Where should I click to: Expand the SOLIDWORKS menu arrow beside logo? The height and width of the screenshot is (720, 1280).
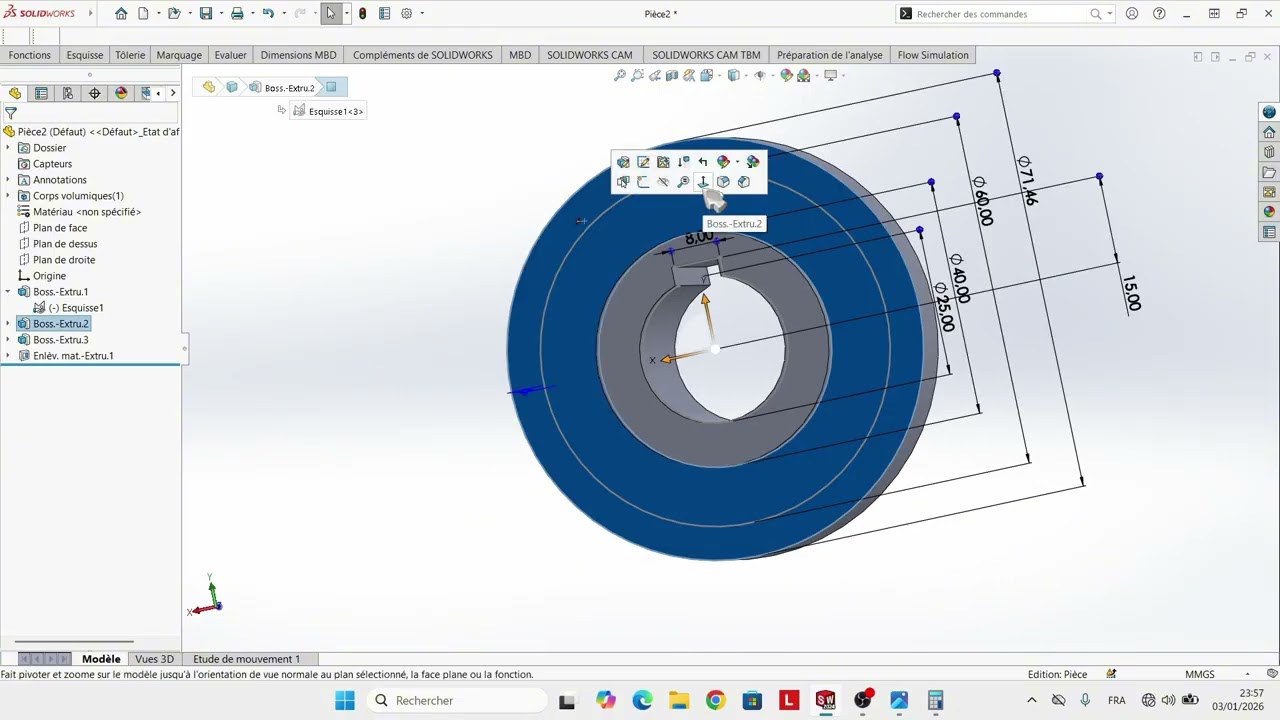(x=90, y=14)
